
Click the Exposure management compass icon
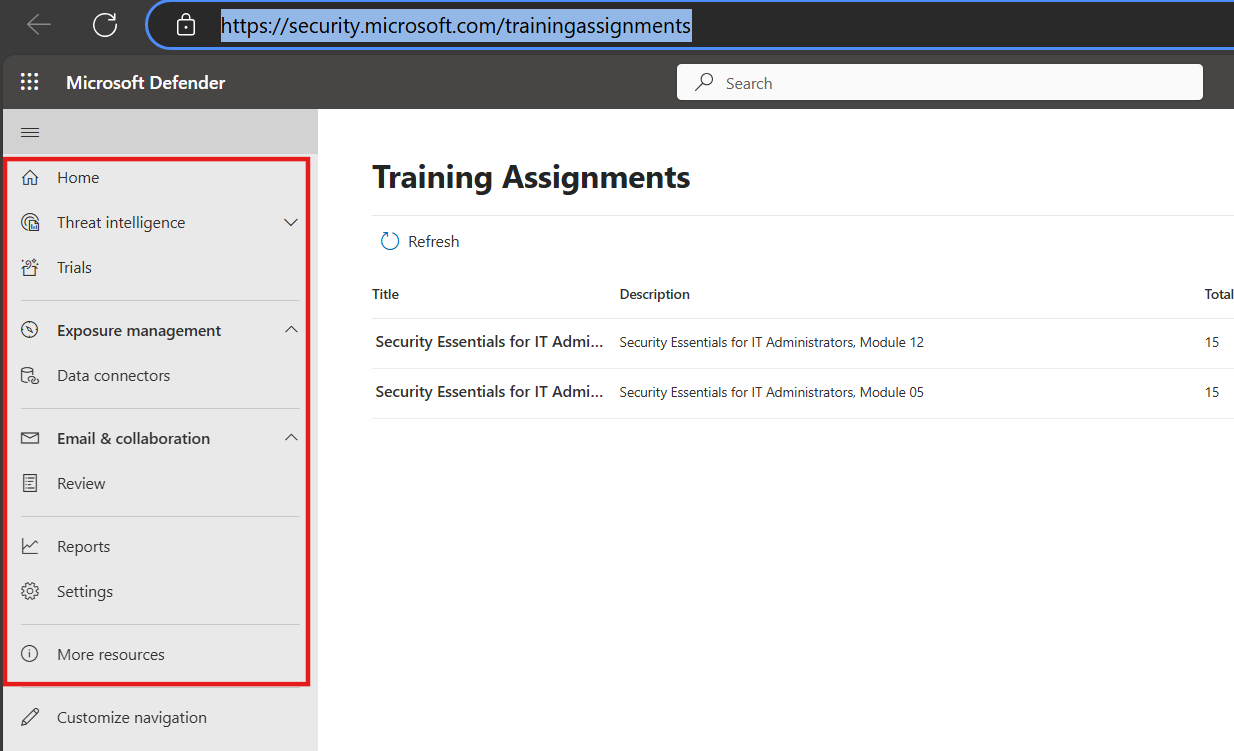coord(30,331)
